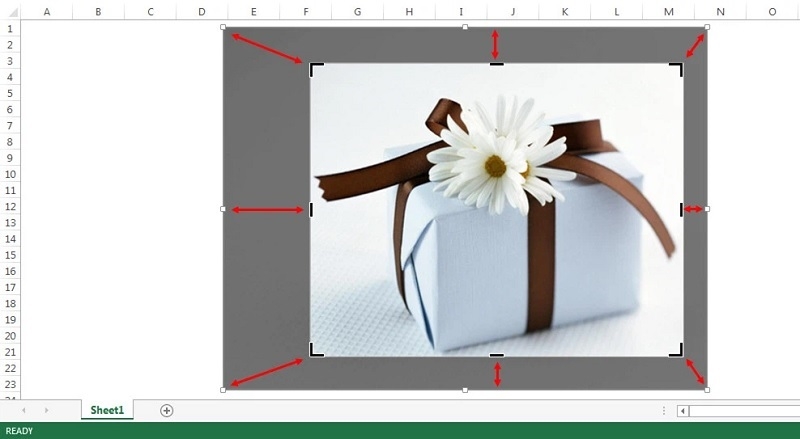Viewport: 800px width, 439px height.
Task: Click horizontal scrollbar left arrow
Action: (683, 410)
